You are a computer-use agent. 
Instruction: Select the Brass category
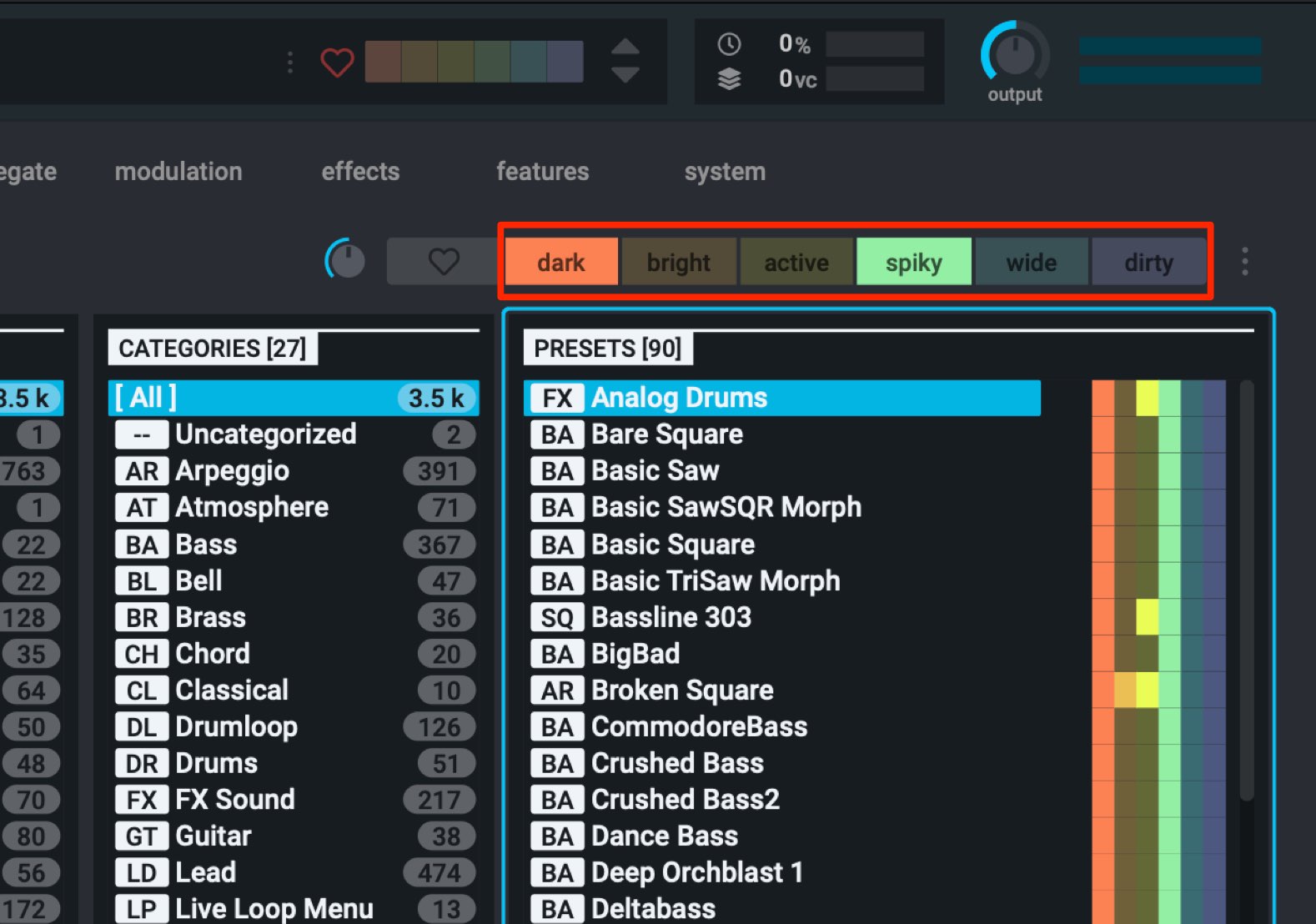pos(294,617)
